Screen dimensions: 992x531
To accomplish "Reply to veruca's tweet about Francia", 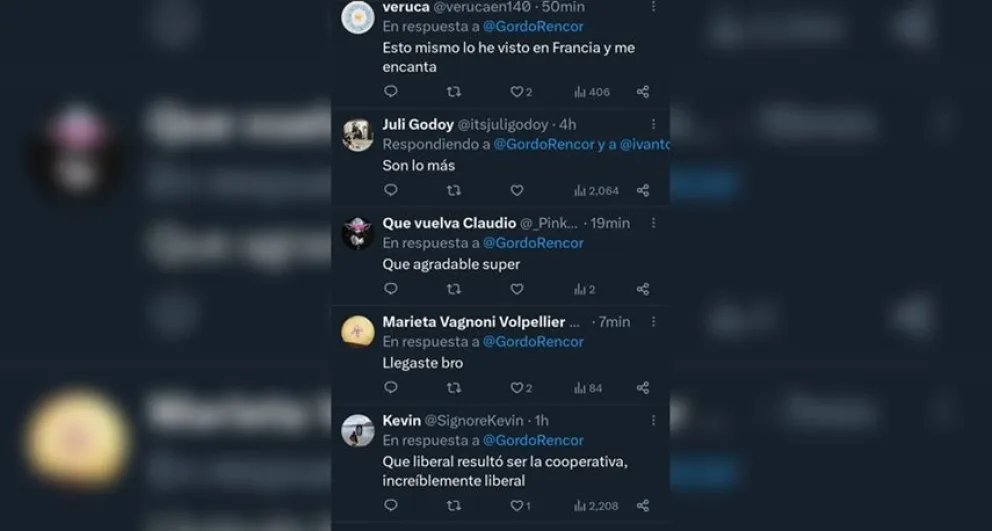I will pos(391,92).
